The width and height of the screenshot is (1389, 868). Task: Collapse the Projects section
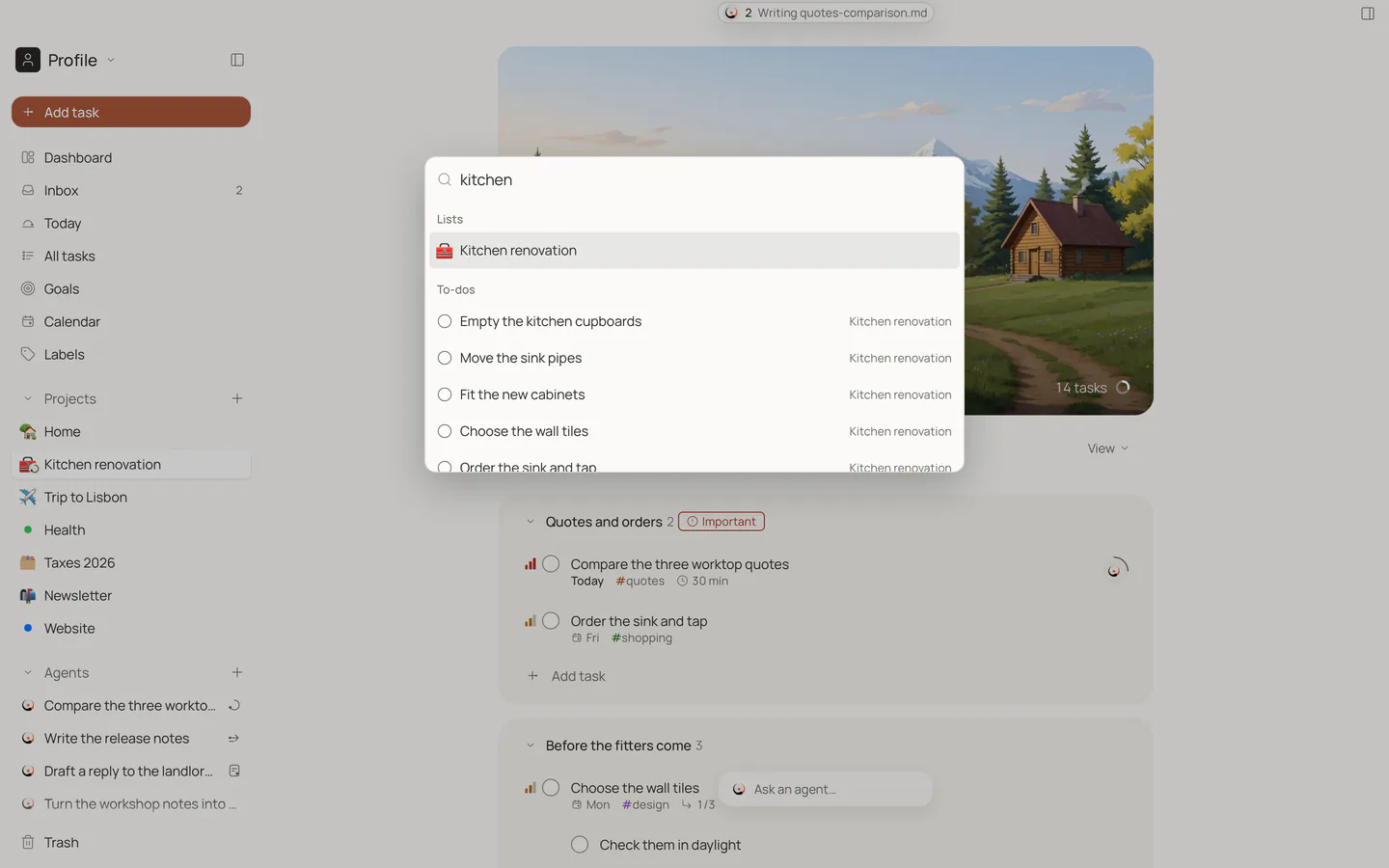28,398
